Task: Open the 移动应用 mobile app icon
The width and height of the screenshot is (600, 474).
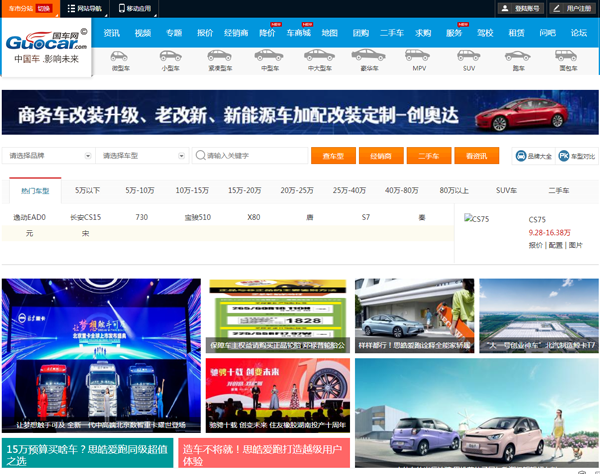Action: tap(122, 8)
